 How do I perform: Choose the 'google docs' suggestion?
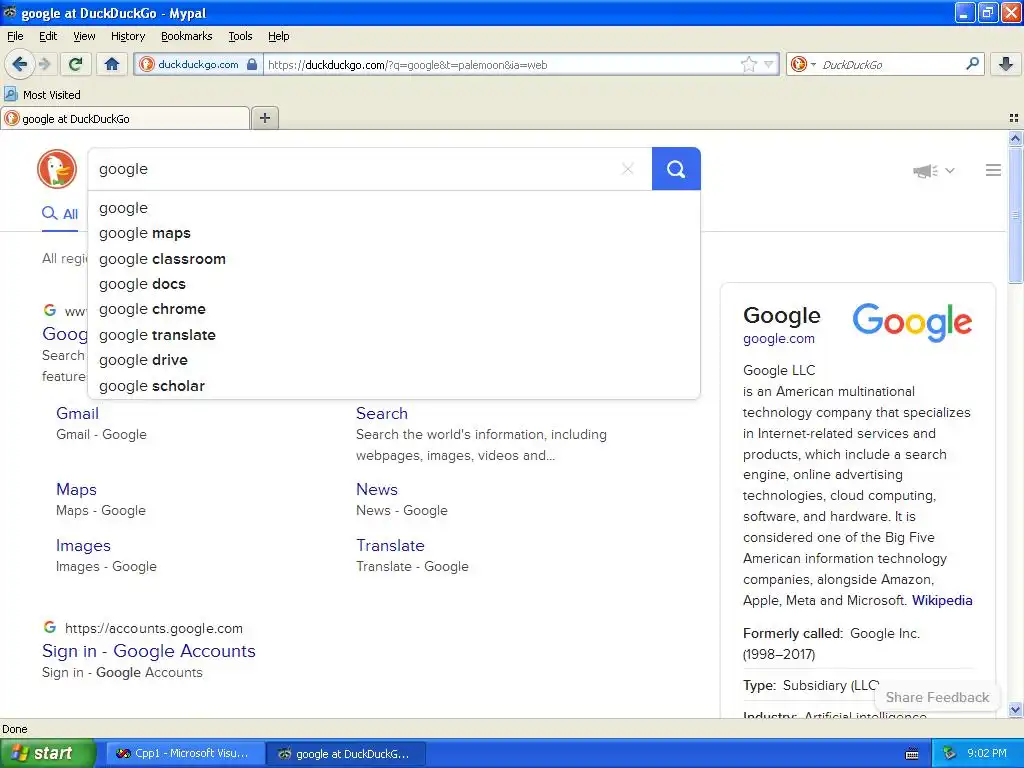point(394,284)
